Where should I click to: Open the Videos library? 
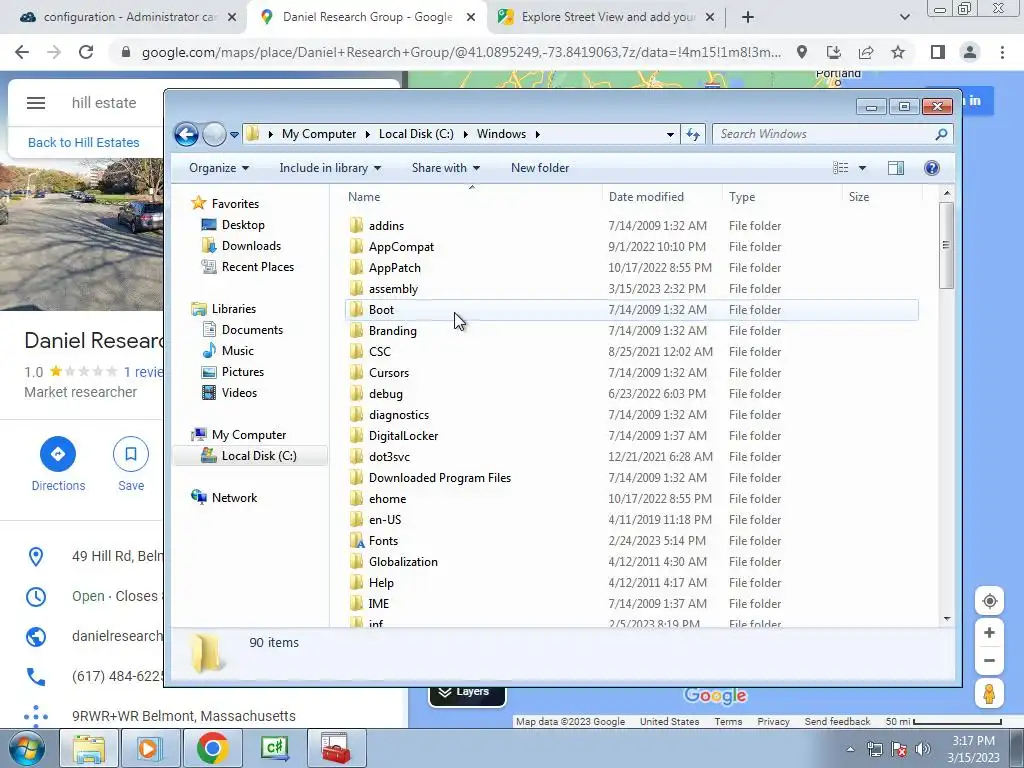239,392
